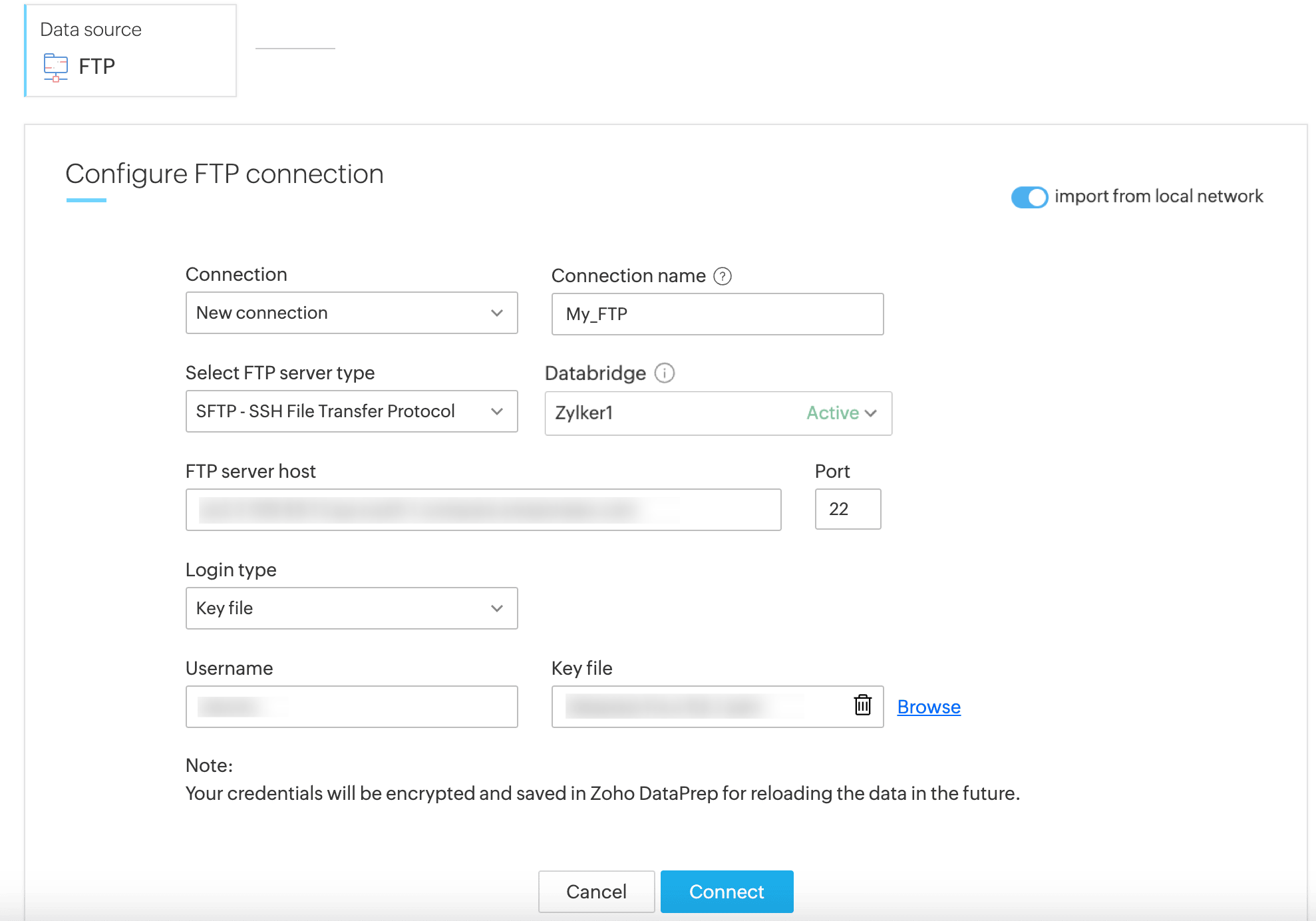Click the Databridge info icon
The image size is (1316, 921).
(x=664, y=373)
